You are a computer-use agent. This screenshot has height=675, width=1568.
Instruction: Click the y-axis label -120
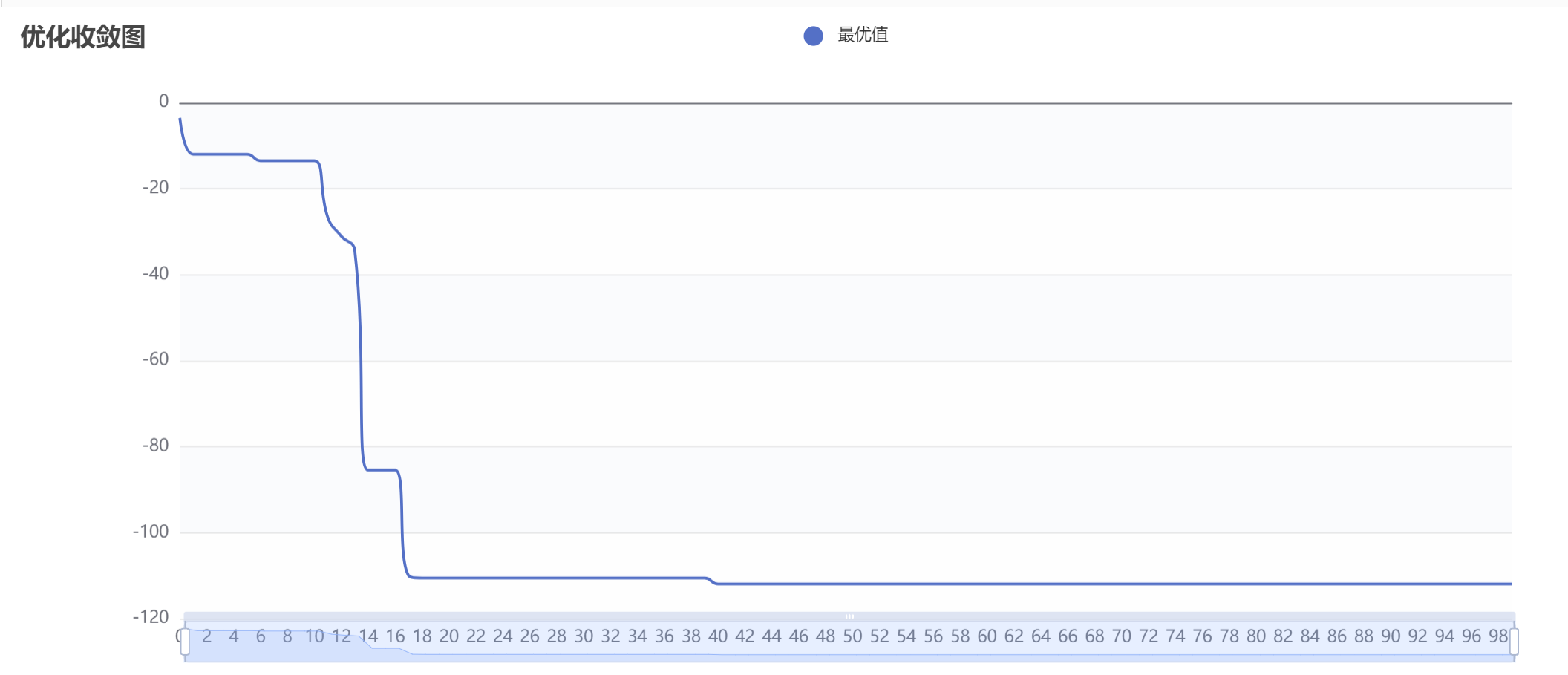coord(151,617)
